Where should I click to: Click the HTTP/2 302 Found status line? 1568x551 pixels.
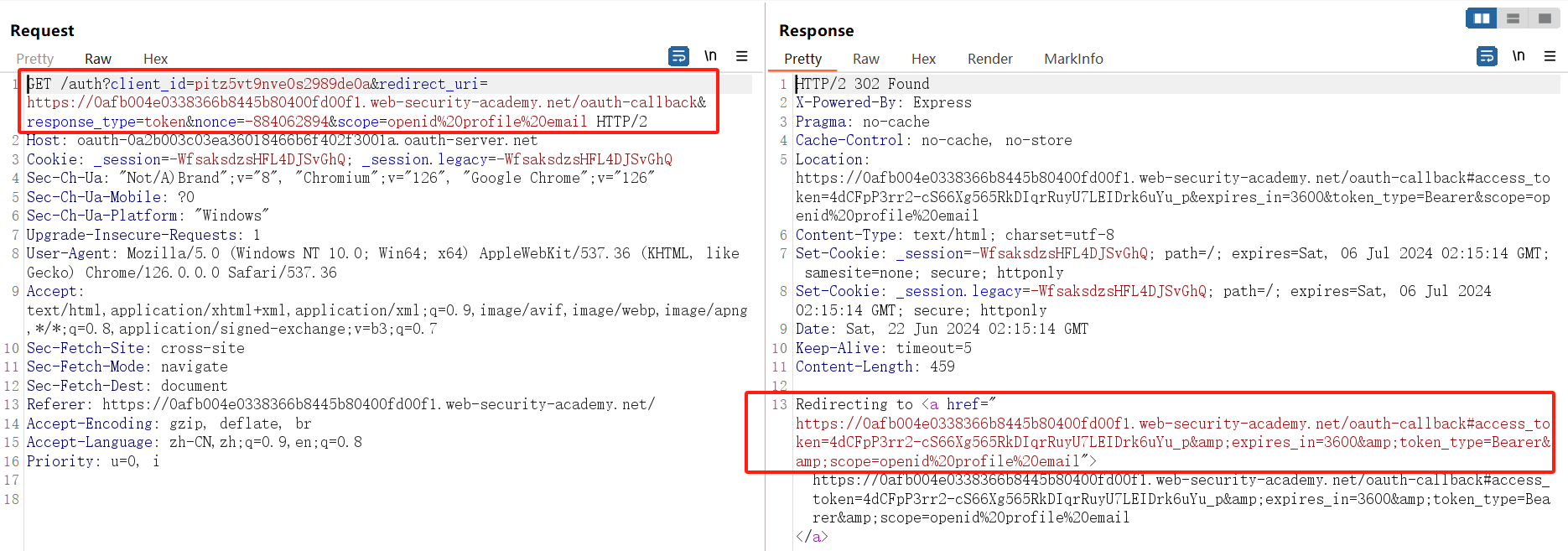point(863,84)
